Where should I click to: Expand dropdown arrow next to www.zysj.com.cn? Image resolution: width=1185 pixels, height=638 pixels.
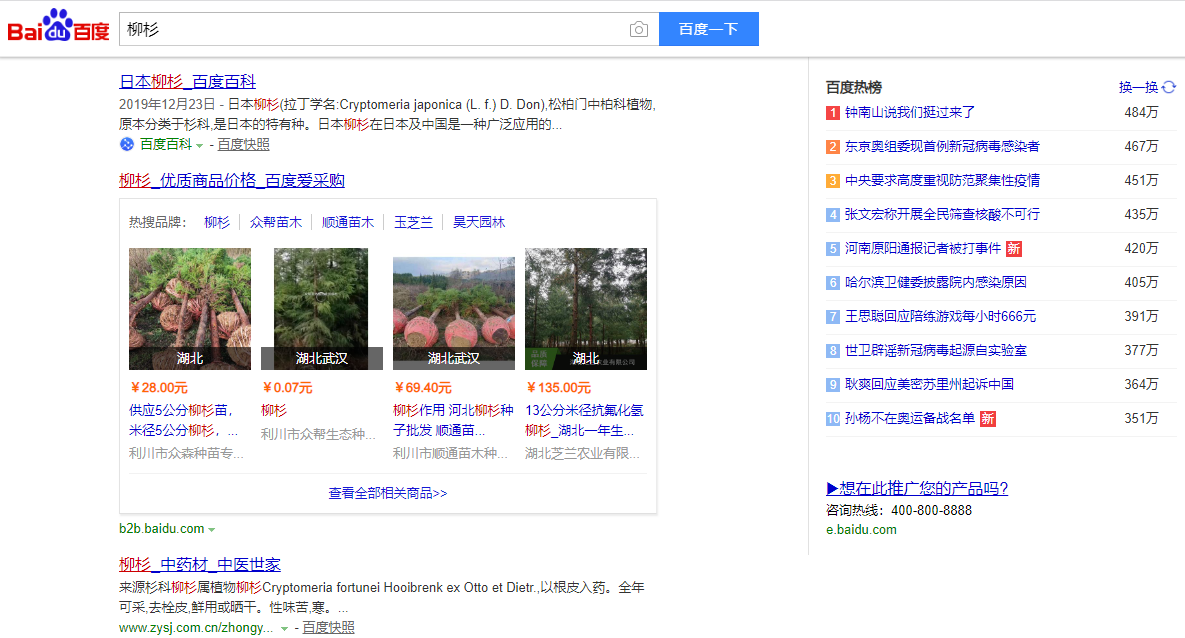click(x=284, y=629)
